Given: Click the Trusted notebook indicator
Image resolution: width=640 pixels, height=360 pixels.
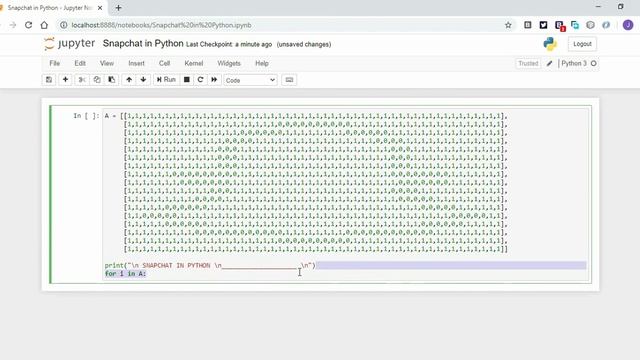Looking at the screenshot, I should tap(528, 63).
